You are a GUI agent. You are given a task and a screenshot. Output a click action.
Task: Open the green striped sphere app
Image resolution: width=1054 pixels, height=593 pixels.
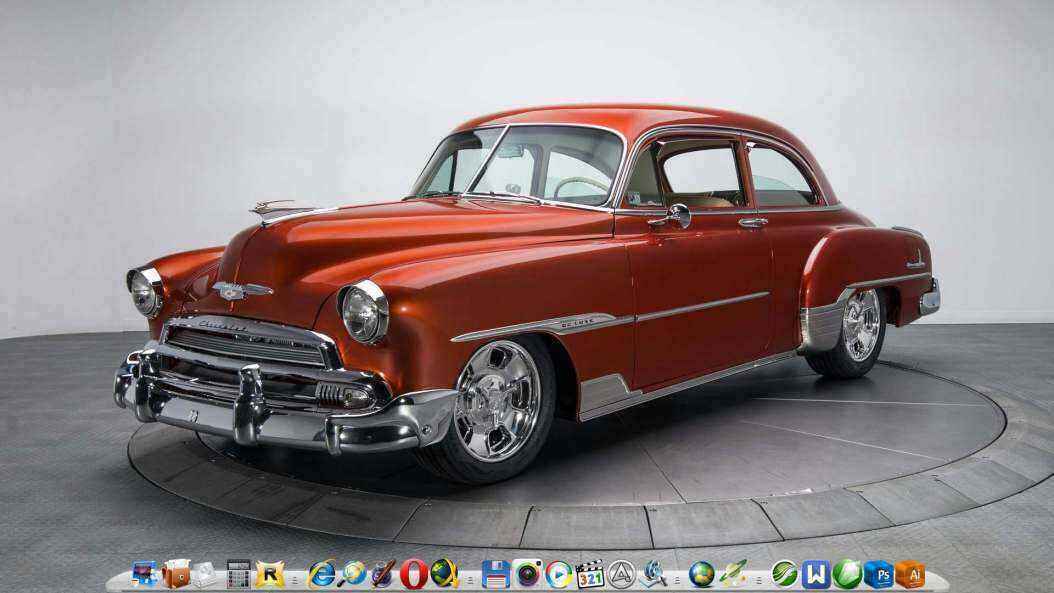point(784,574)
